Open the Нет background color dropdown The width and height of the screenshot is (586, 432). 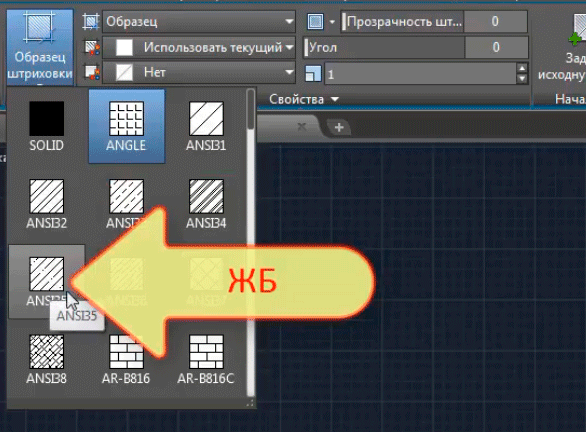[199, 72]
